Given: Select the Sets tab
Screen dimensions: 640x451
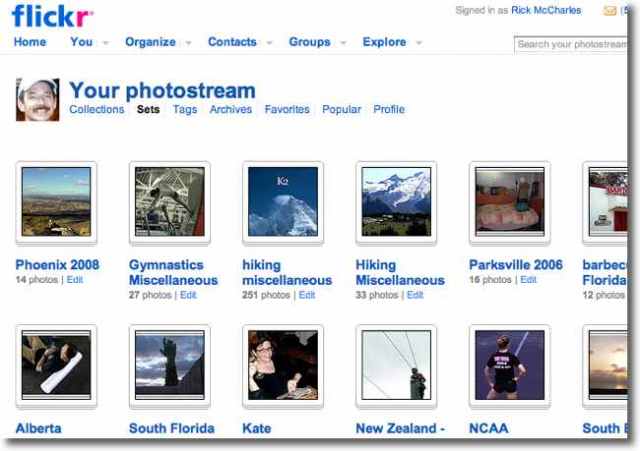Looking at the screenshot, I should (x=148, y=109).
